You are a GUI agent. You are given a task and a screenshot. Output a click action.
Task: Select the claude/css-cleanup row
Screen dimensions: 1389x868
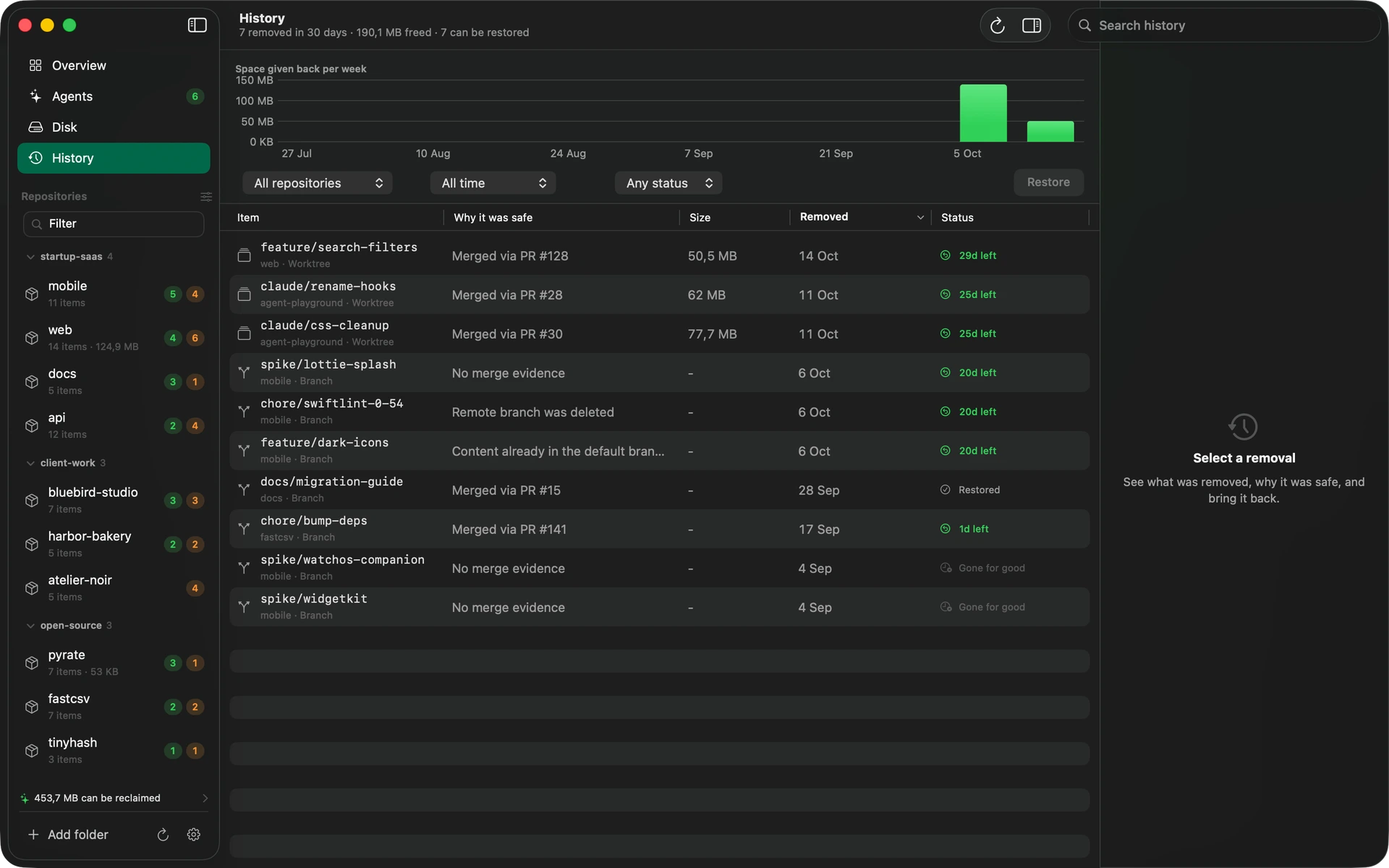point(660,333)
